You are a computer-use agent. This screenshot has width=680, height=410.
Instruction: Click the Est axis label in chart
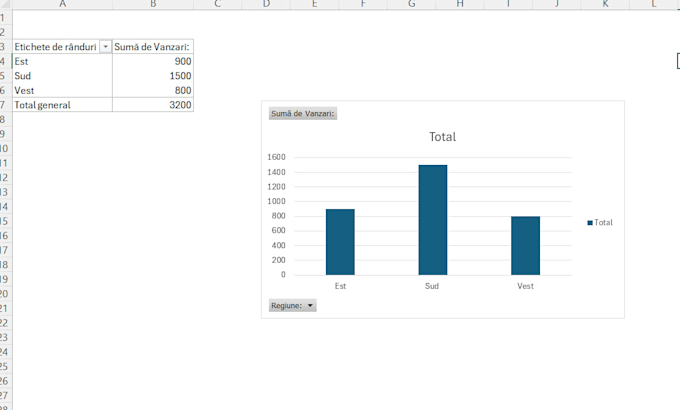(340, 286)
